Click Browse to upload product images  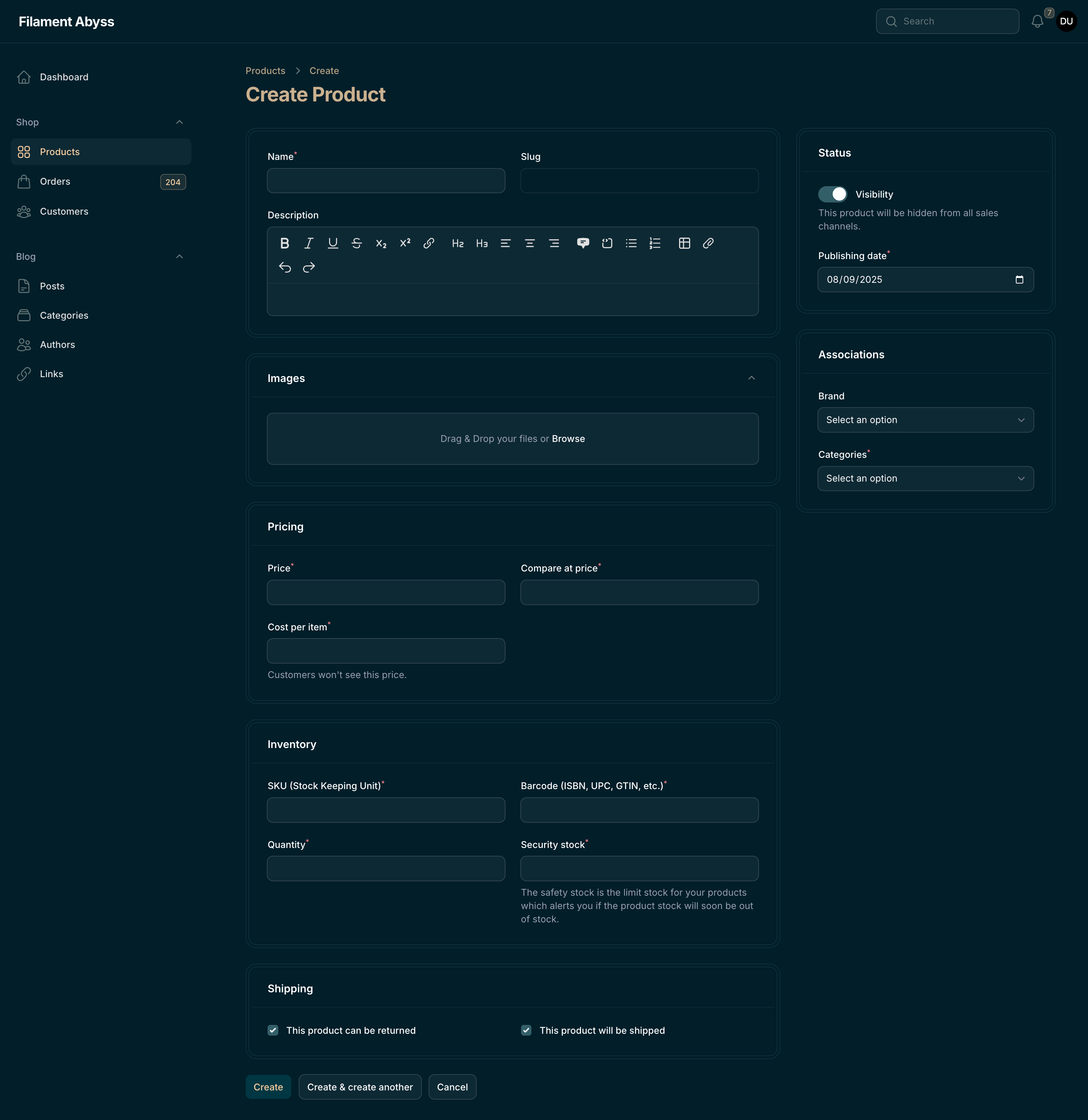click(568, 438)
